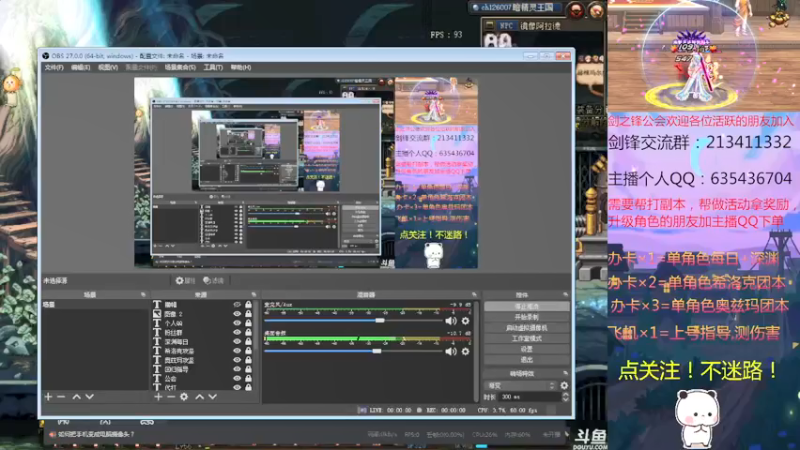This screenshot has height=450, width=800.
Task: Open the 文件(F) menu
Action: coord(54,67)
